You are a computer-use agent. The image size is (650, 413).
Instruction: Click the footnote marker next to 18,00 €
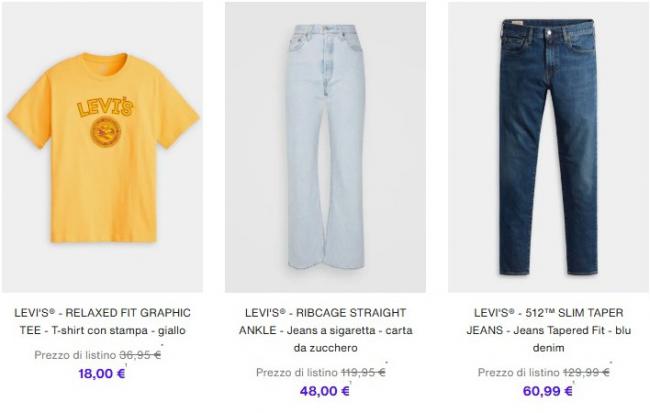[x=126, y=365]
